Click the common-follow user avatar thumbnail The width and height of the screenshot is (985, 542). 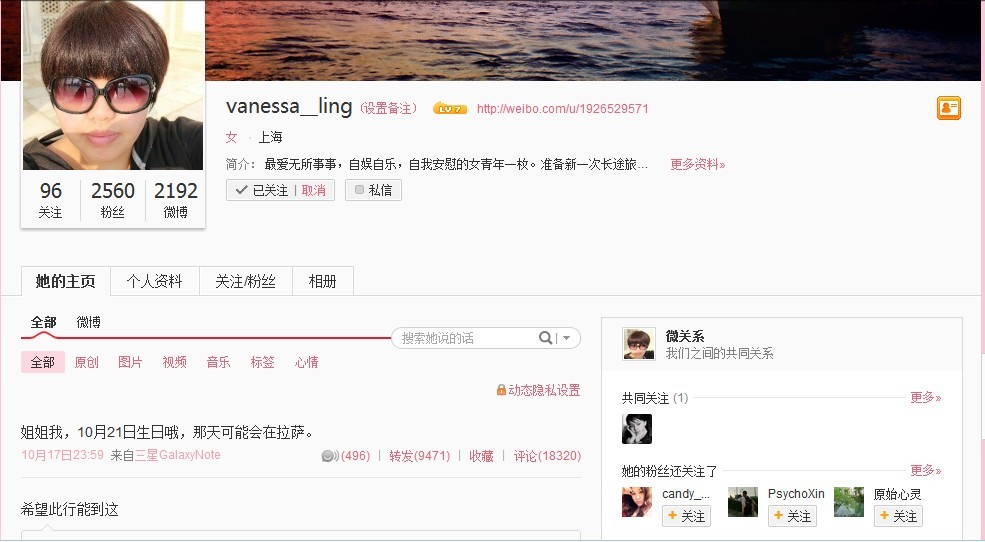tap(637, 429)
